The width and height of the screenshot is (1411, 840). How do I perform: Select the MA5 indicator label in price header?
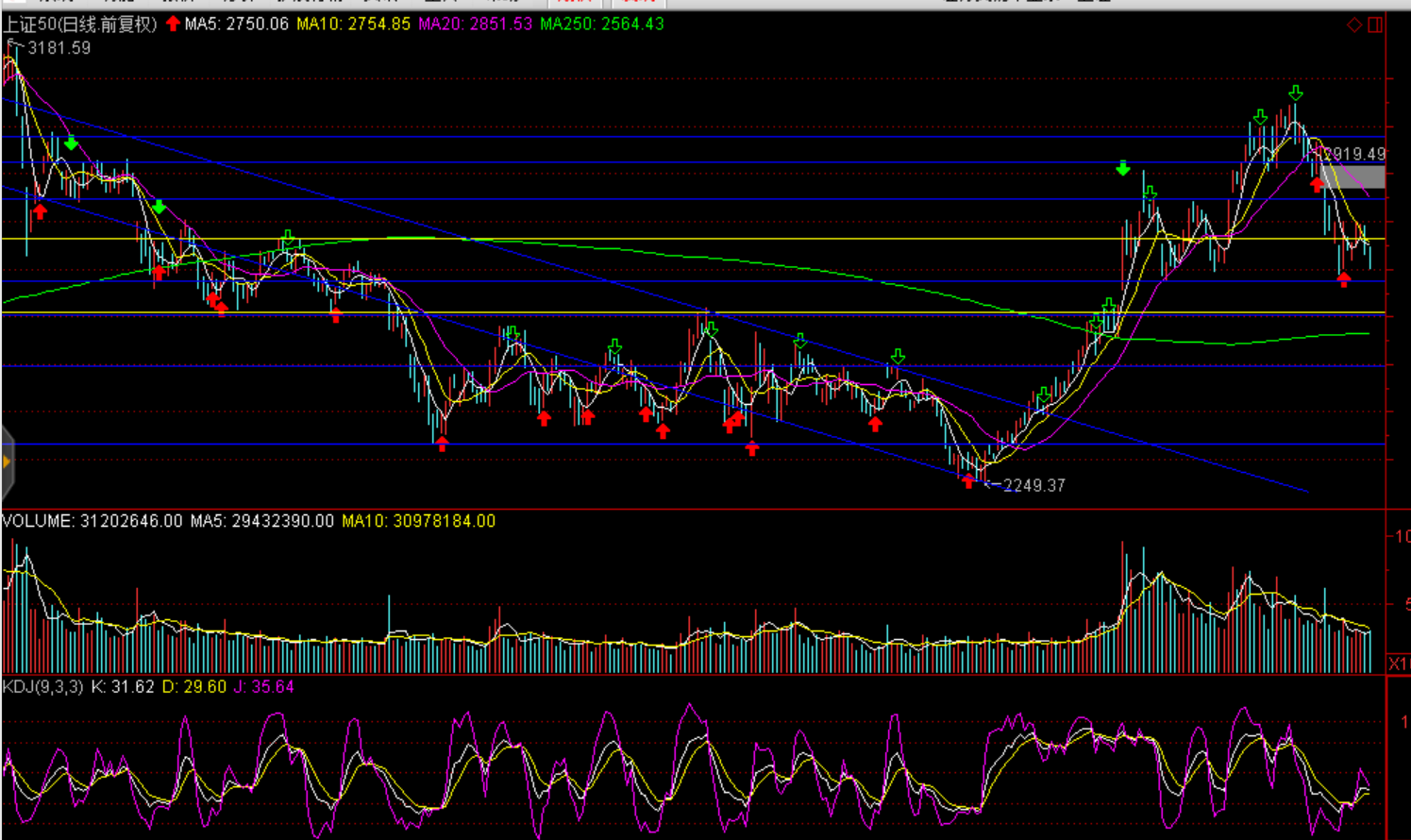(x=236, y=24)
